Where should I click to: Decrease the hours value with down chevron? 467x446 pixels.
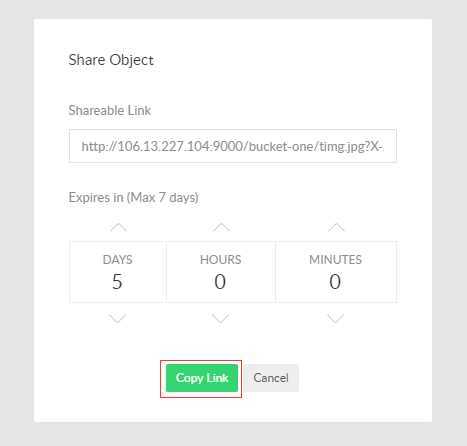(220, 318)
